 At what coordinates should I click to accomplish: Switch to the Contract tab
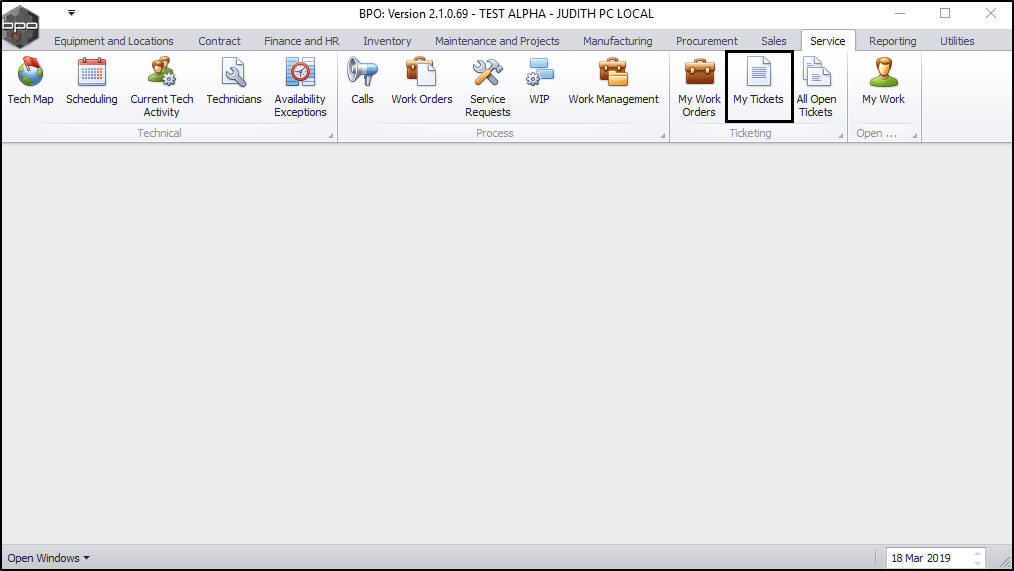pos(219,41)
